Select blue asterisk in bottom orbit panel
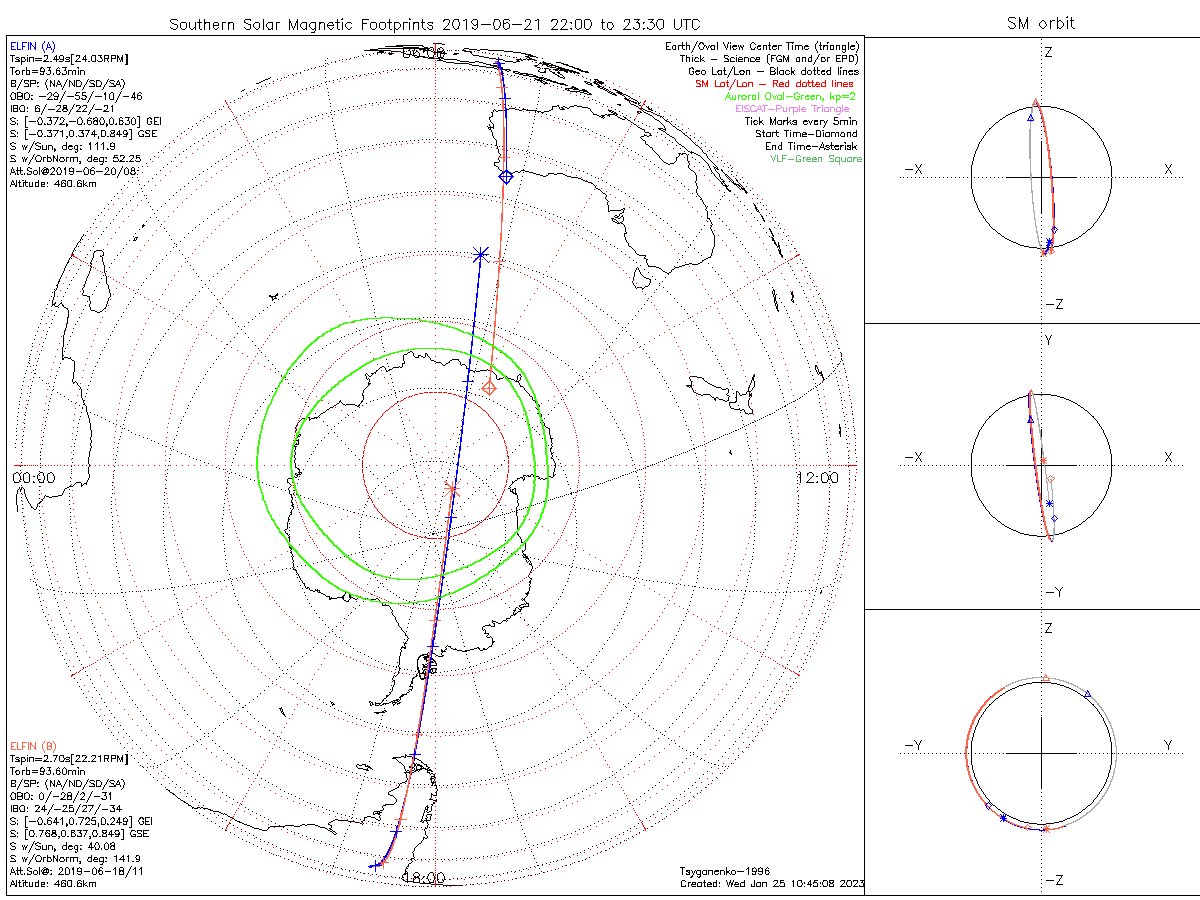Screen dimensions: 1200x900 pos(1003,818)
